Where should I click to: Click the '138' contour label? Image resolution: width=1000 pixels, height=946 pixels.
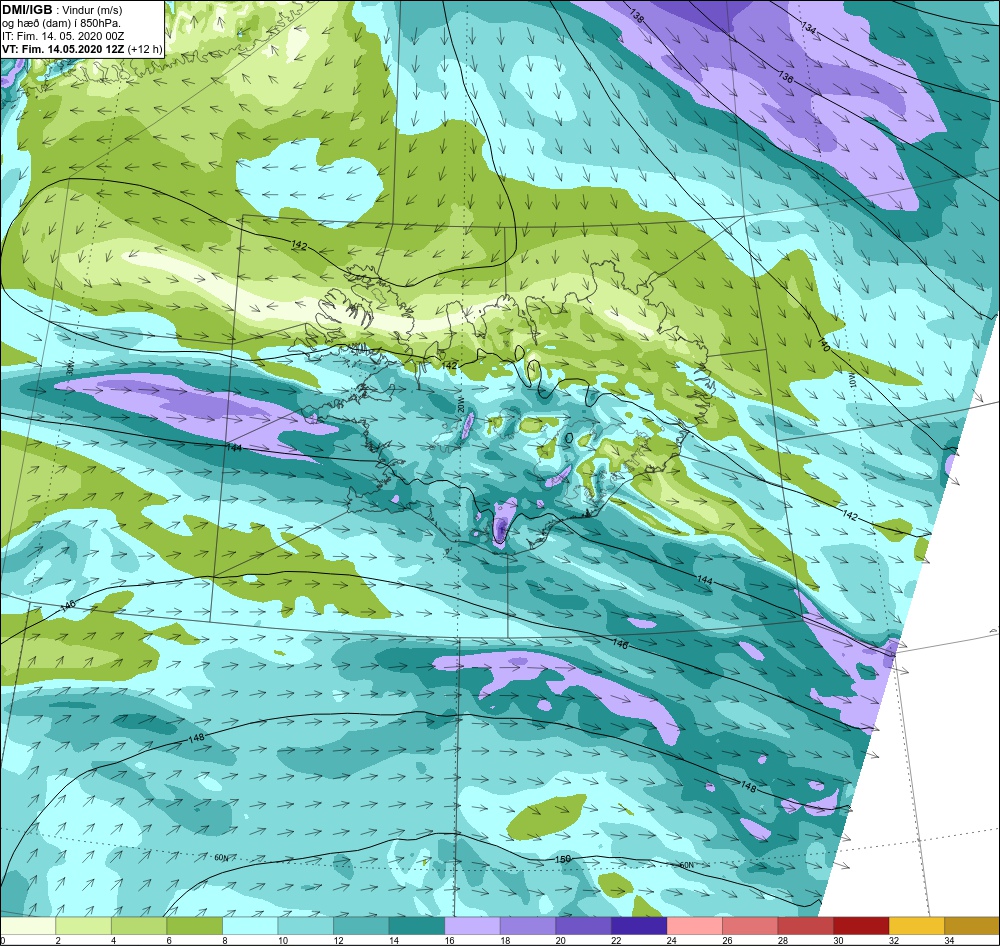[636, 17]
